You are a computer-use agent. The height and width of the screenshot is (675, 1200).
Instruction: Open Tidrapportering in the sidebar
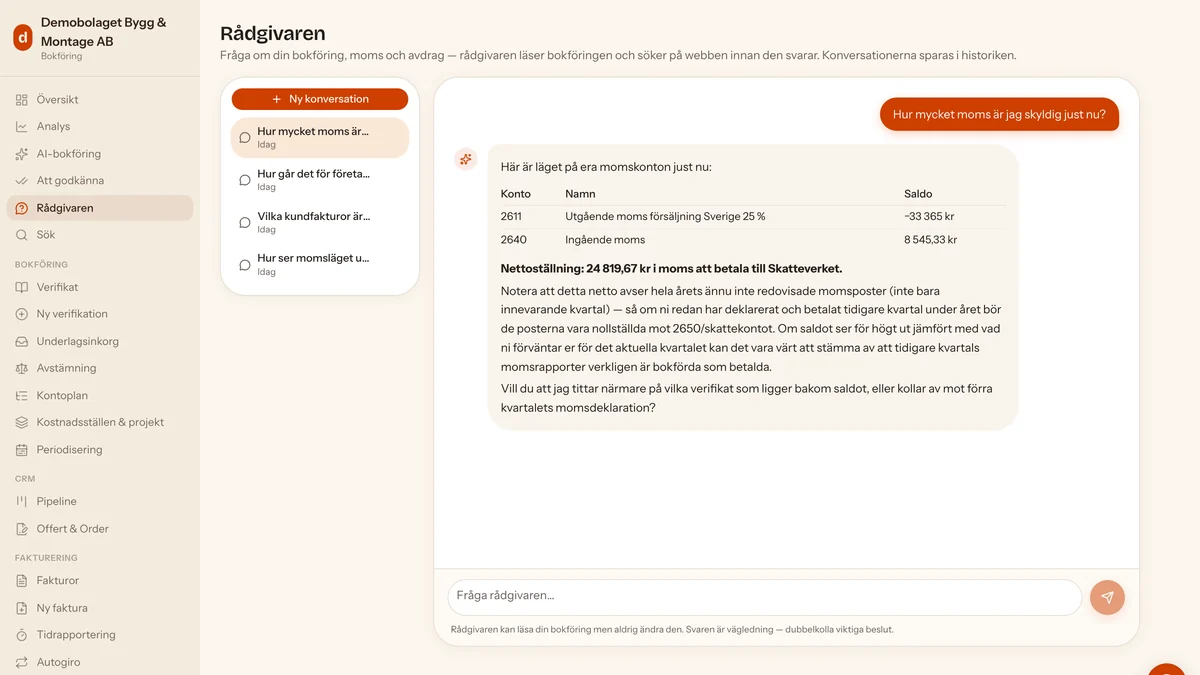coord(100,635)
